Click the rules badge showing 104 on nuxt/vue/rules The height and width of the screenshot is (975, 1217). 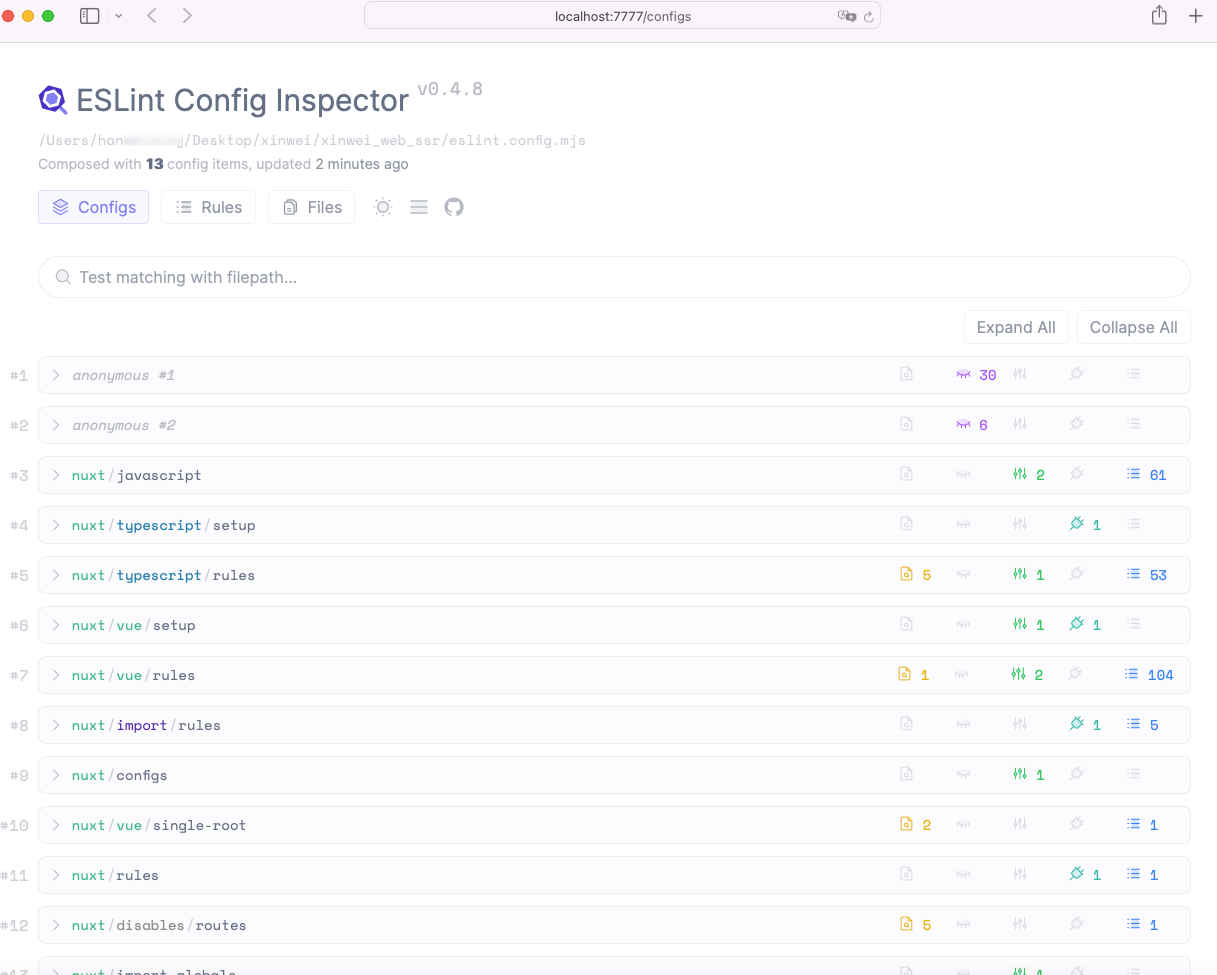coord(1149,675)
